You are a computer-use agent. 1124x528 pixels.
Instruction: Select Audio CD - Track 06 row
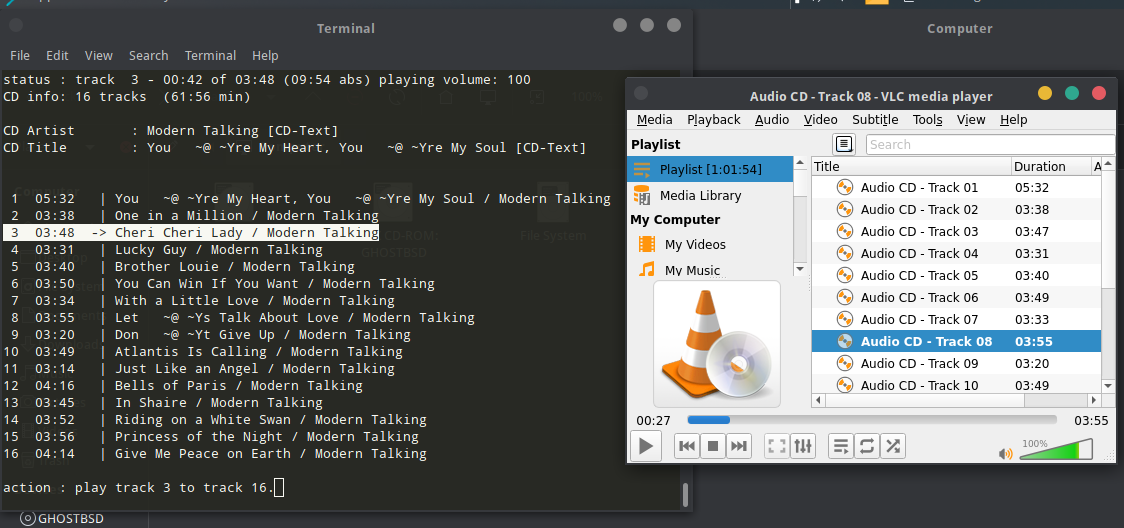pos(956,297)
